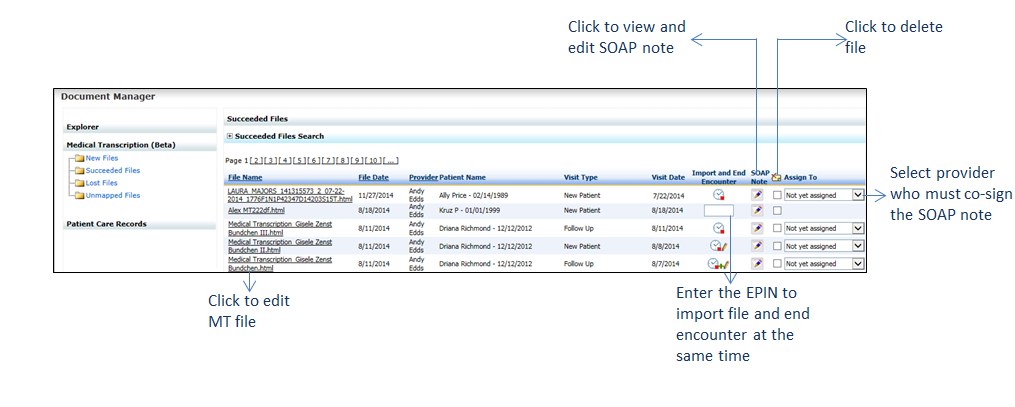Expand the Succeeded Files Search section
This screenshot has width=1015, height=407.
click(x=230, y=136)
